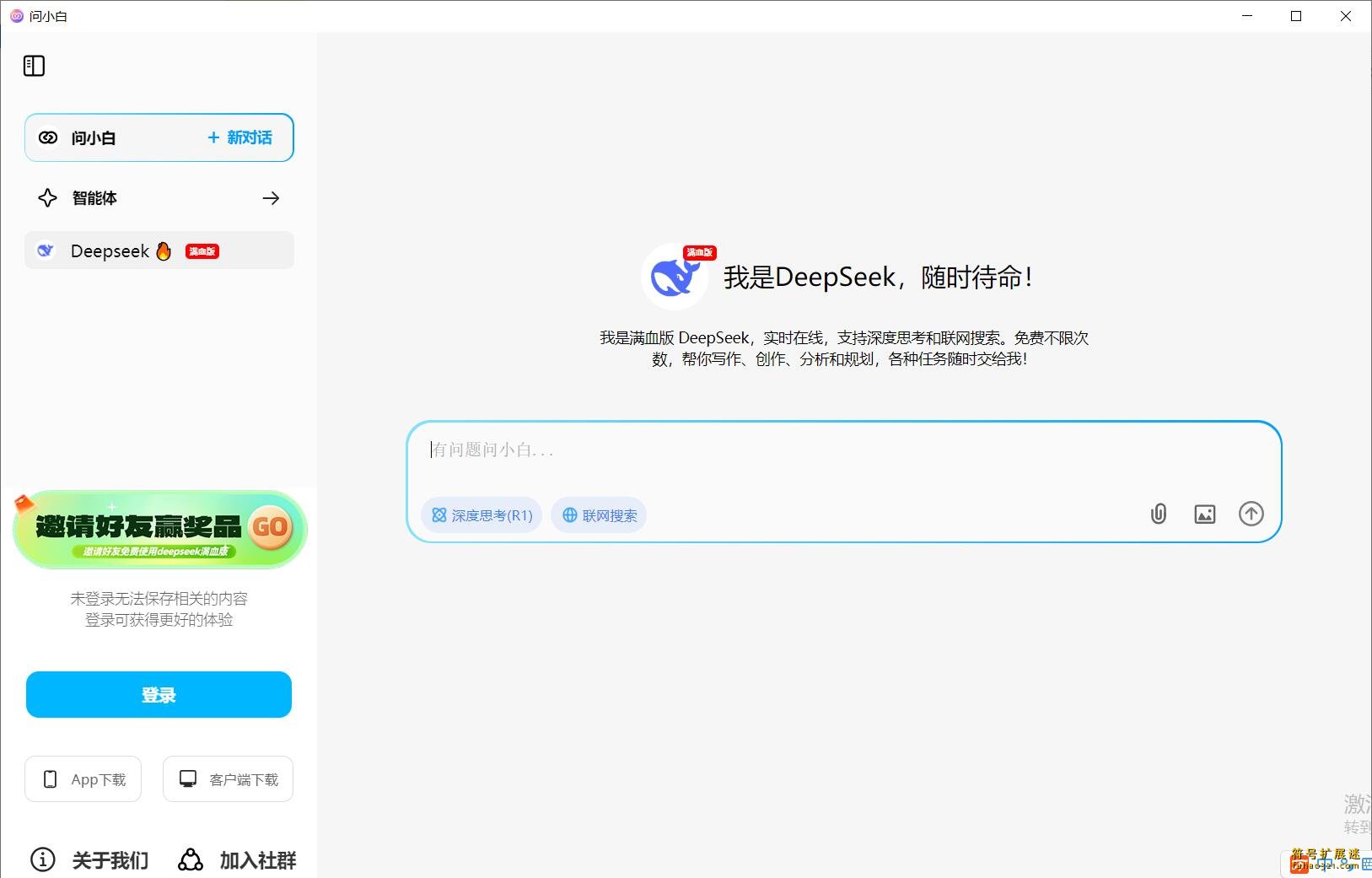Open the 加入社群 link
Screen dimensions: 1372x878
tap(258, 860)
